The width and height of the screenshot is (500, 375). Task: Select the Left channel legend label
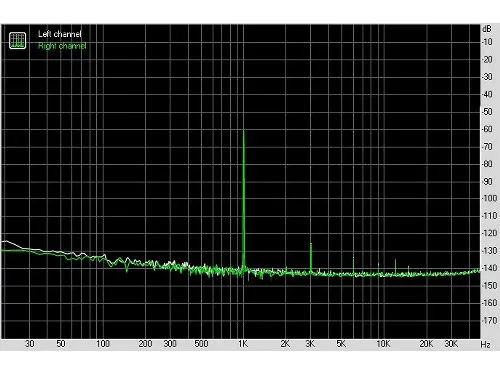tap(60, 34)
